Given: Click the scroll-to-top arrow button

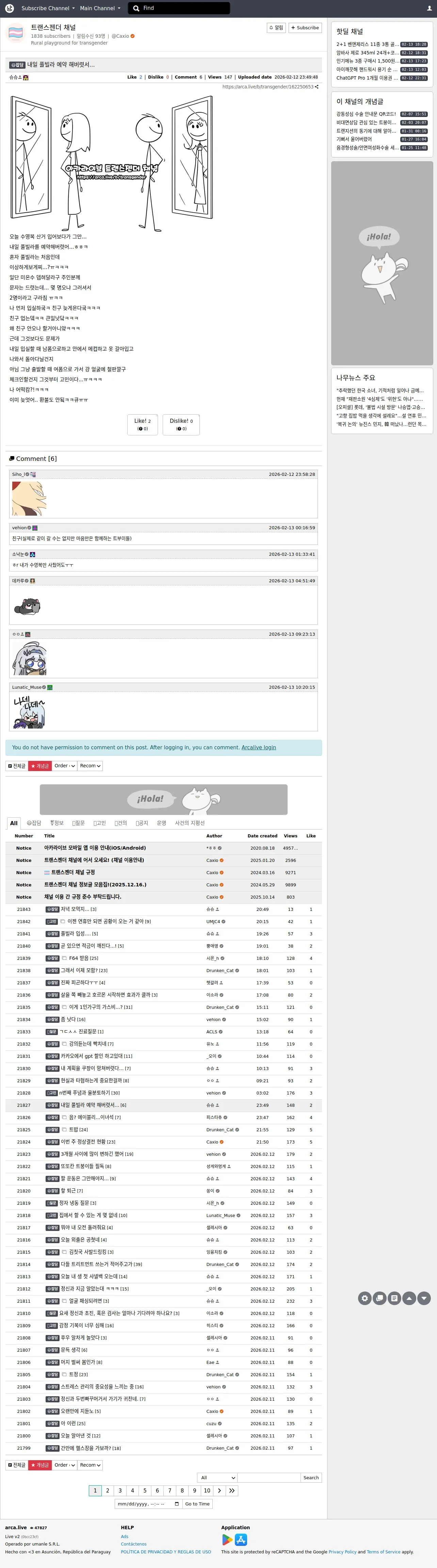Looking at the screenshot, I should pyautogui.click(x=409, y=1298).
